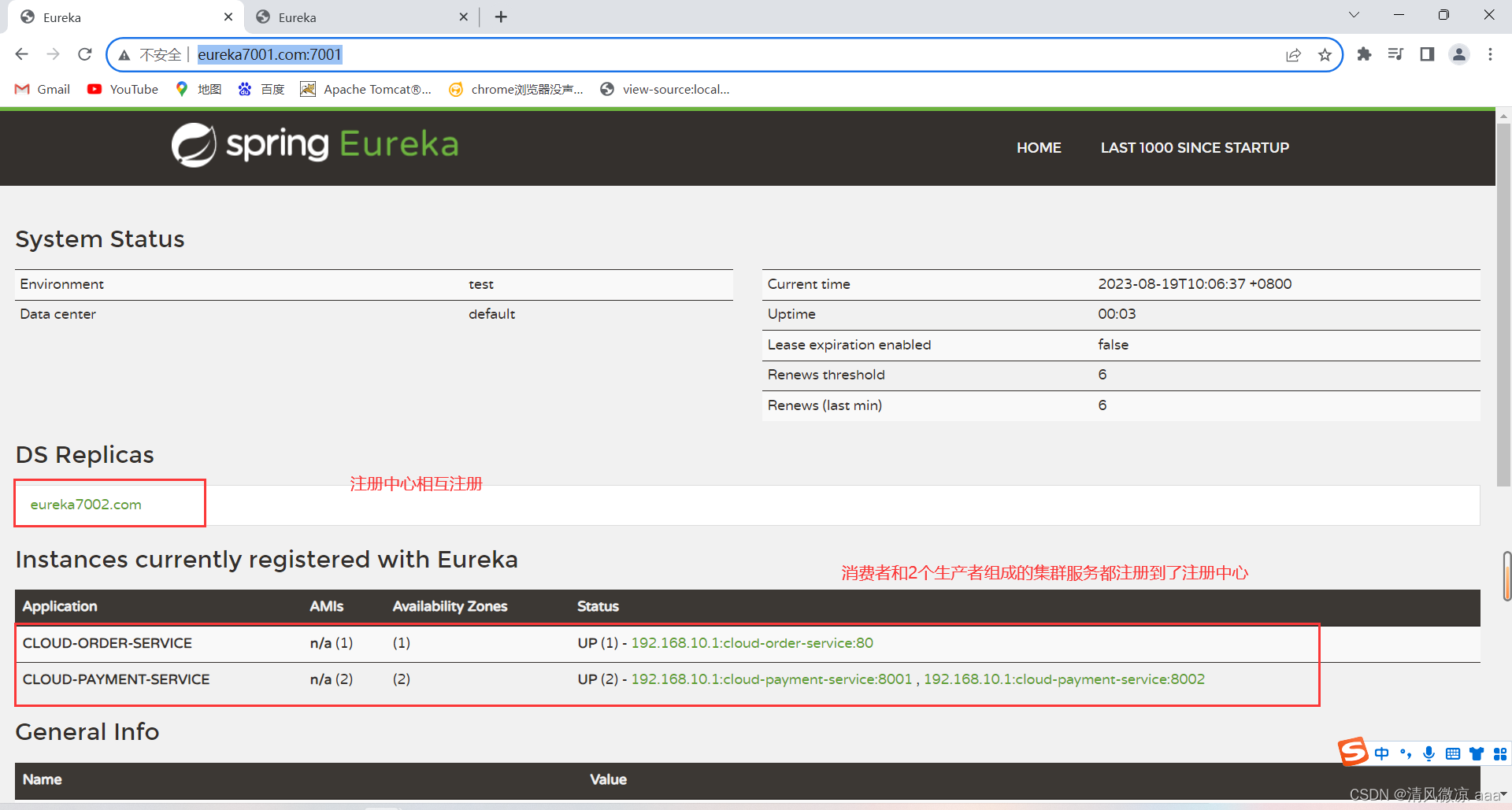Click the browser forward arrow
Screen dimensions: 1512x810
click(54, 54)
